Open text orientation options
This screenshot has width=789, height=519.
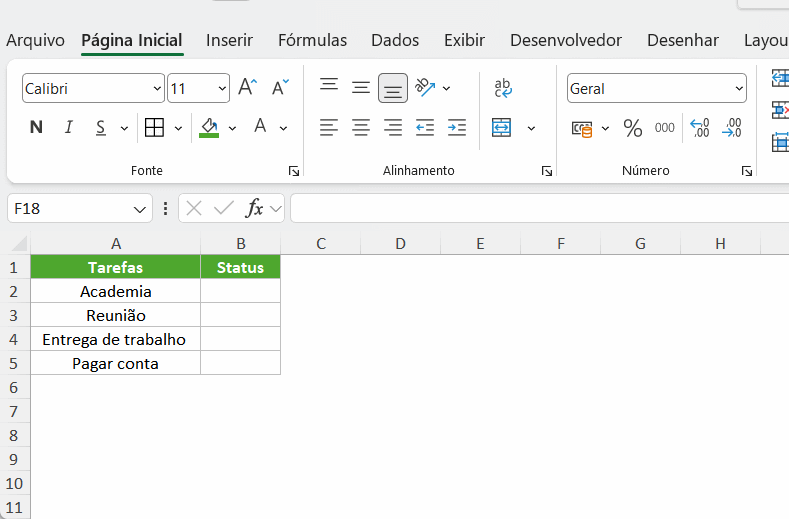click(425, 88)
